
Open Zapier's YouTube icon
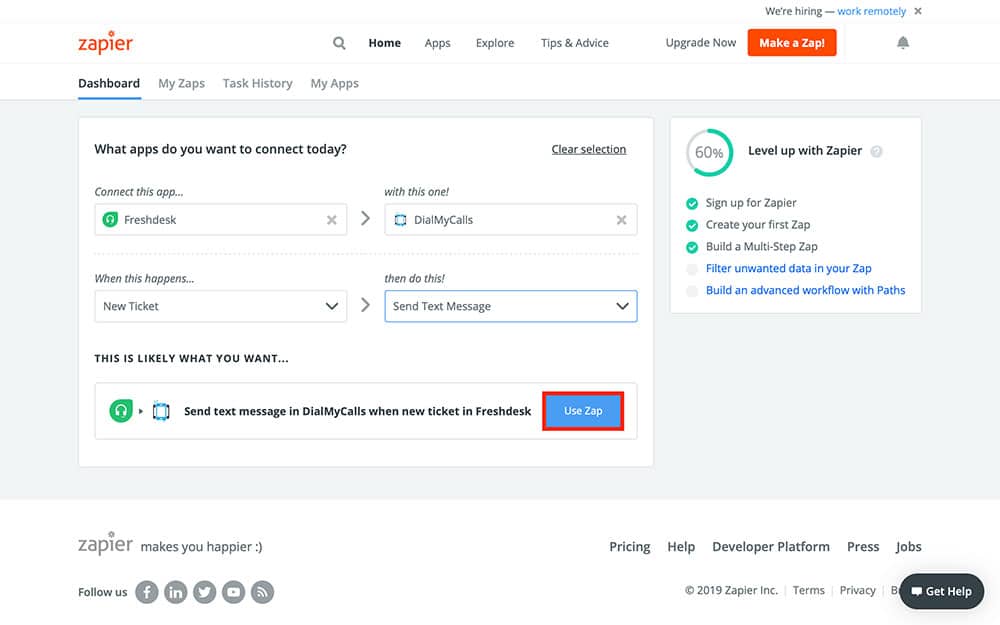click(x=234, y=592)
